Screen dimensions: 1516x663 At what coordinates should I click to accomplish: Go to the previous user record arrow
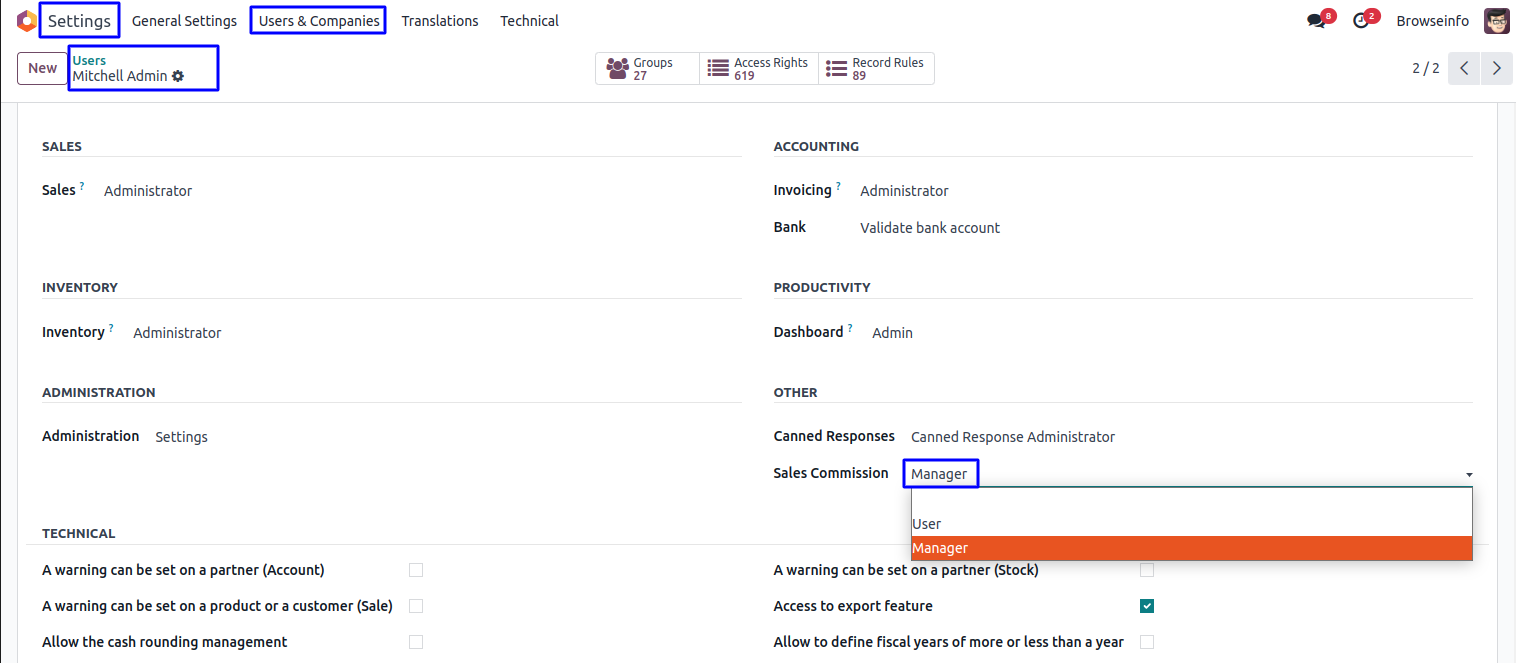click(x=1464, y=68)
